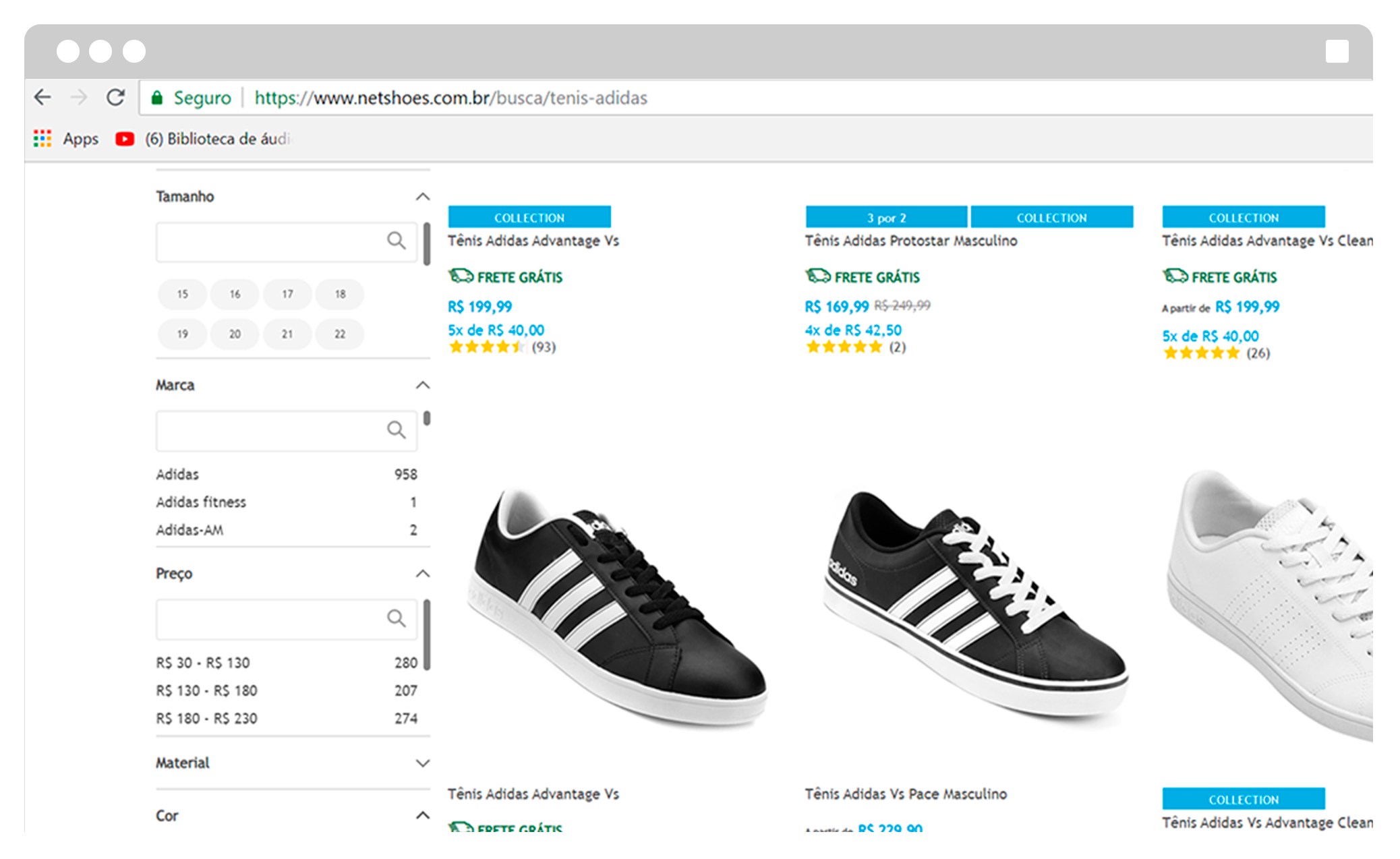Open top-row Tênis Adidas Advantage Vs Clean product
This screenshot has height=859, width=1400.
pos(1267,241)
